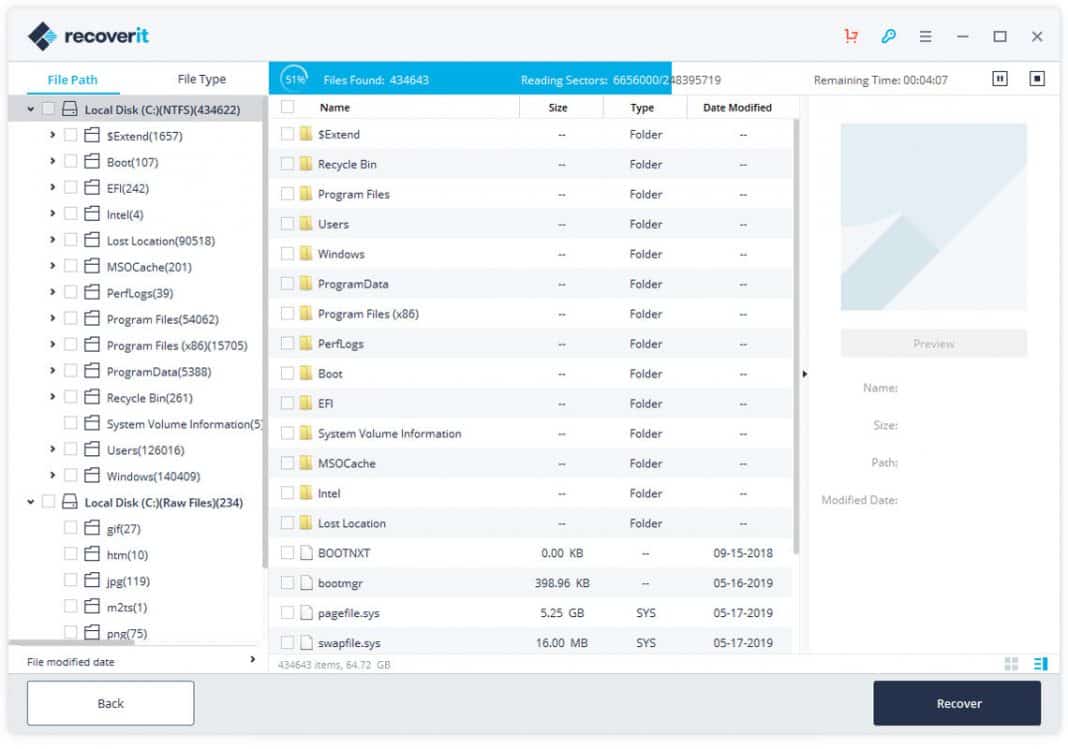
Task: Click the $Extend folder icon in file list
Action: pos(306,133)
